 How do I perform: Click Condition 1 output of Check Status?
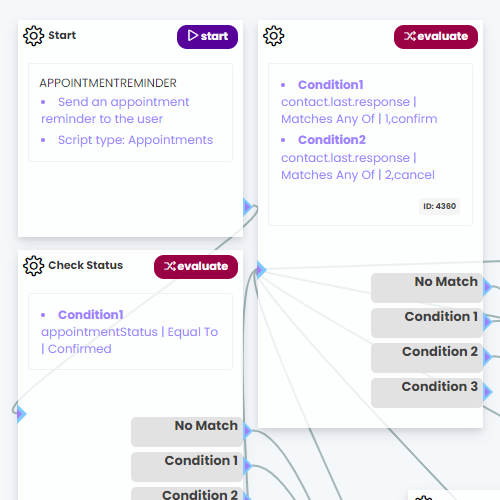coord(187,467)
